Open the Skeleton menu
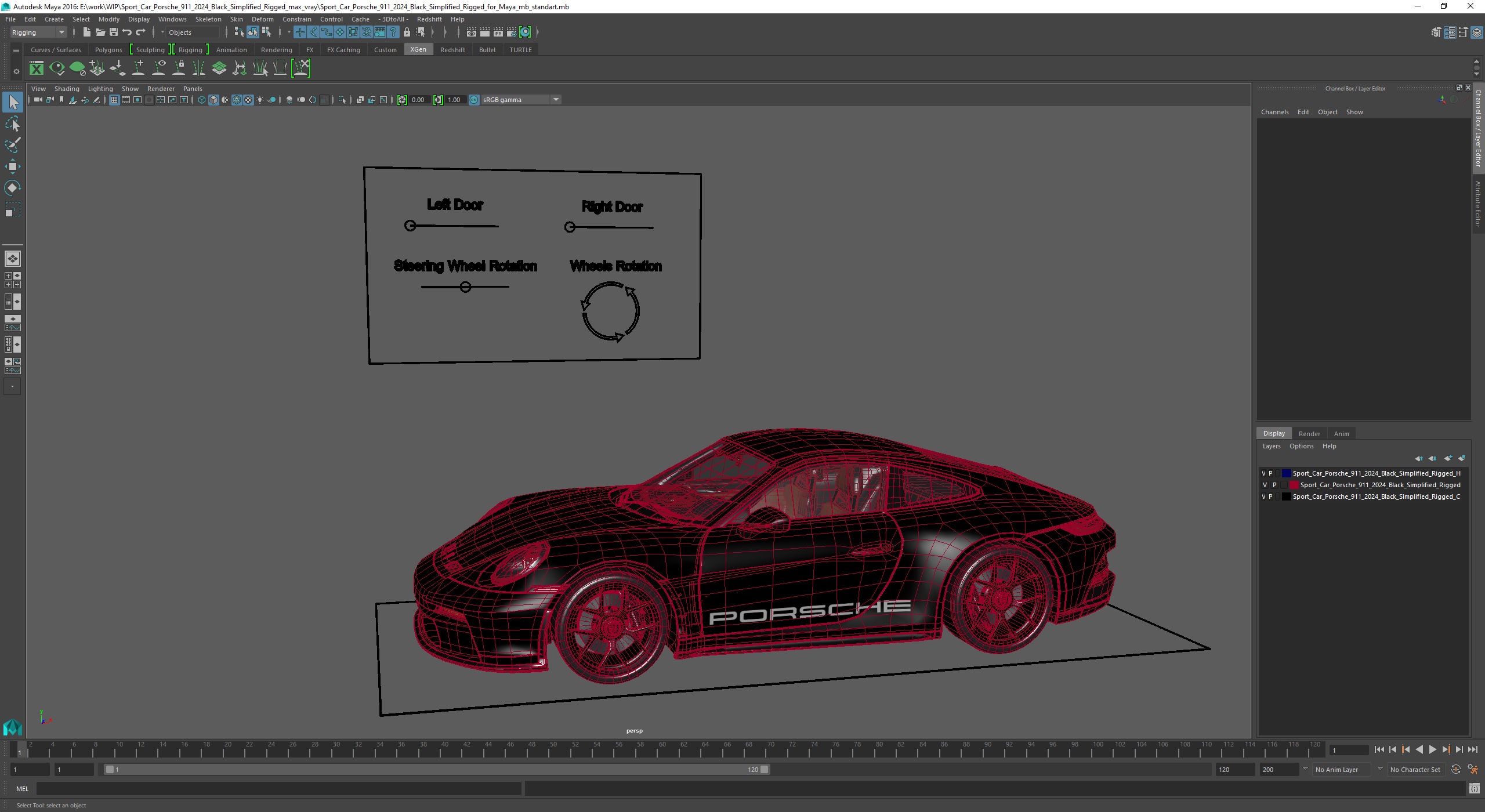Screen dimensions: 1485x812 [x=208, y=19]
